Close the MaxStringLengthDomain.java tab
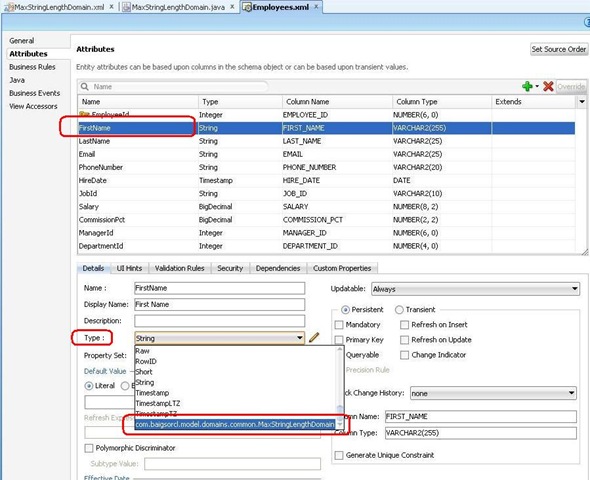The image size is (590, 480). tap(232, 7)
